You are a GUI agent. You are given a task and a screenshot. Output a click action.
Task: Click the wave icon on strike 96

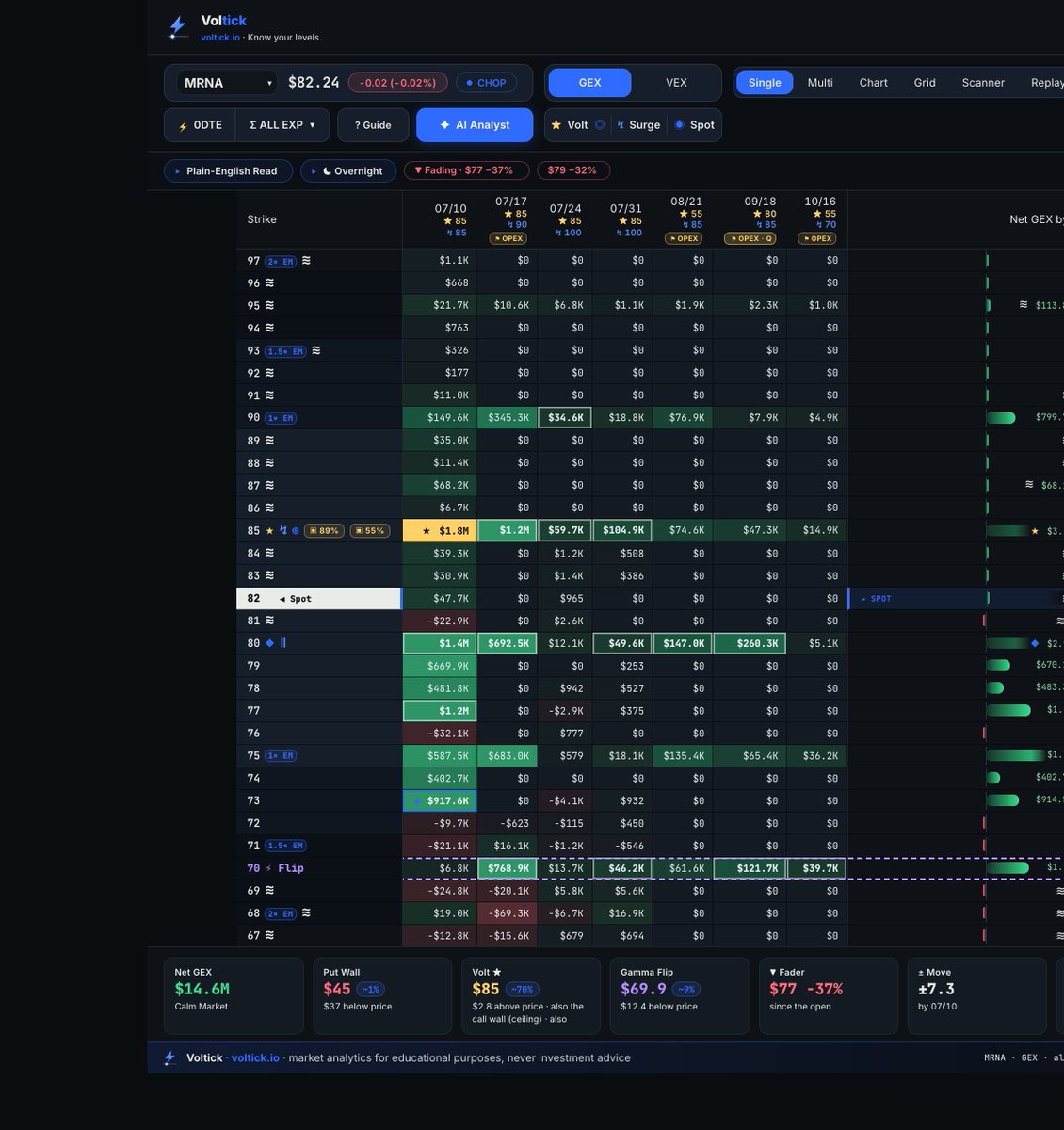click(269, 282)
